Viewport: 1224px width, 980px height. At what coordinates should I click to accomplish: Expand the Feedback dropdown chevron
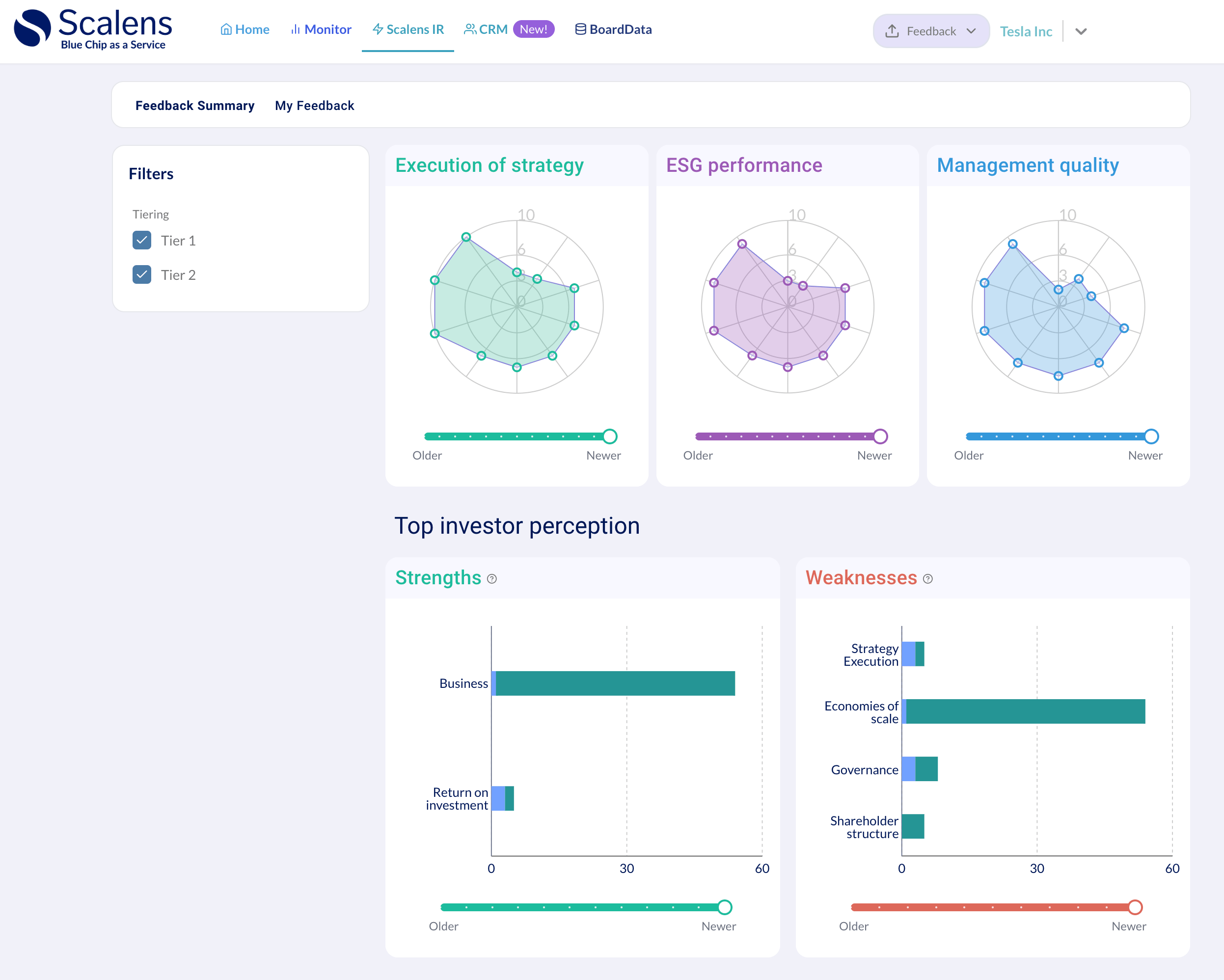click(971, 30)
